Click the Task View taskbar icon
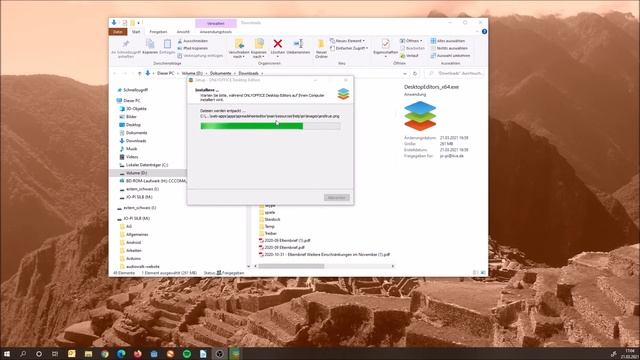The width and height of the screenshot is (640, 360). [55, 353]
